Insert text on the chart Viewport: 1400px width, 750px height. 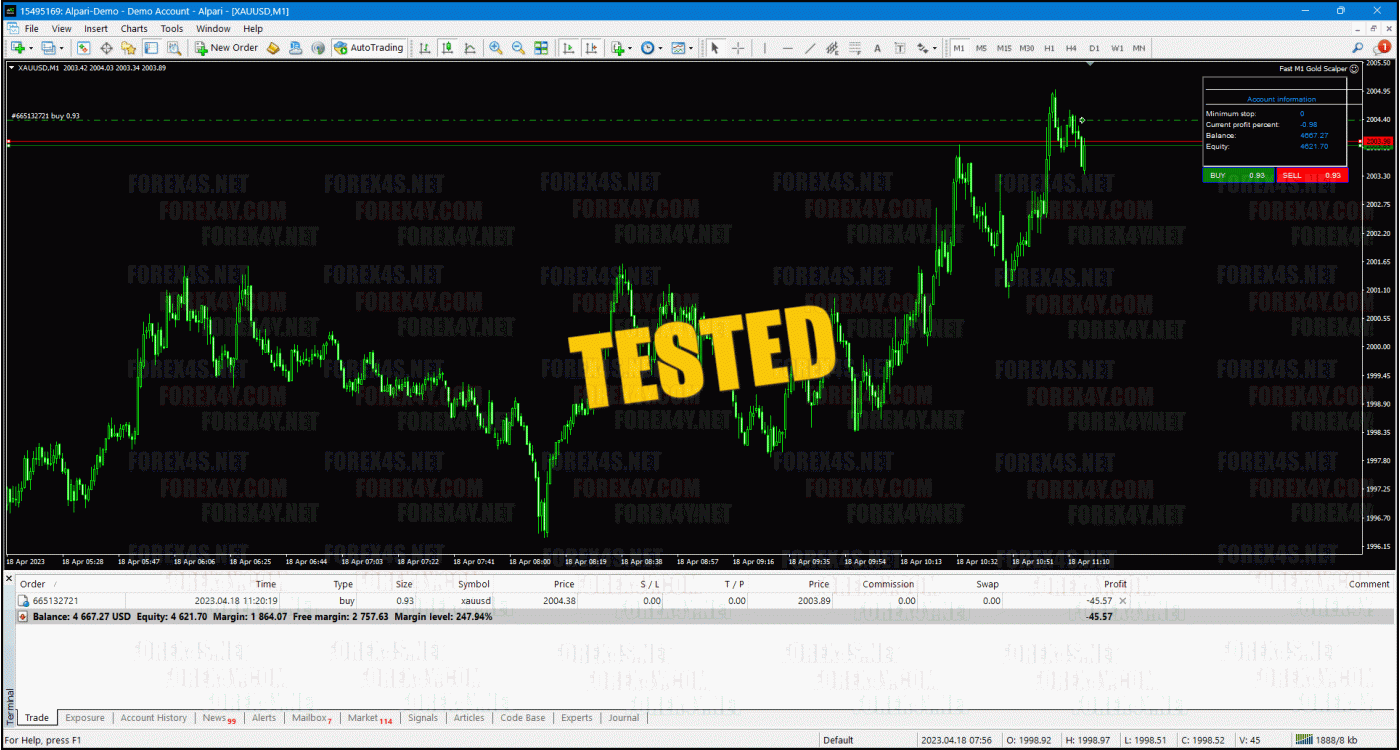(x=877, y=48)
